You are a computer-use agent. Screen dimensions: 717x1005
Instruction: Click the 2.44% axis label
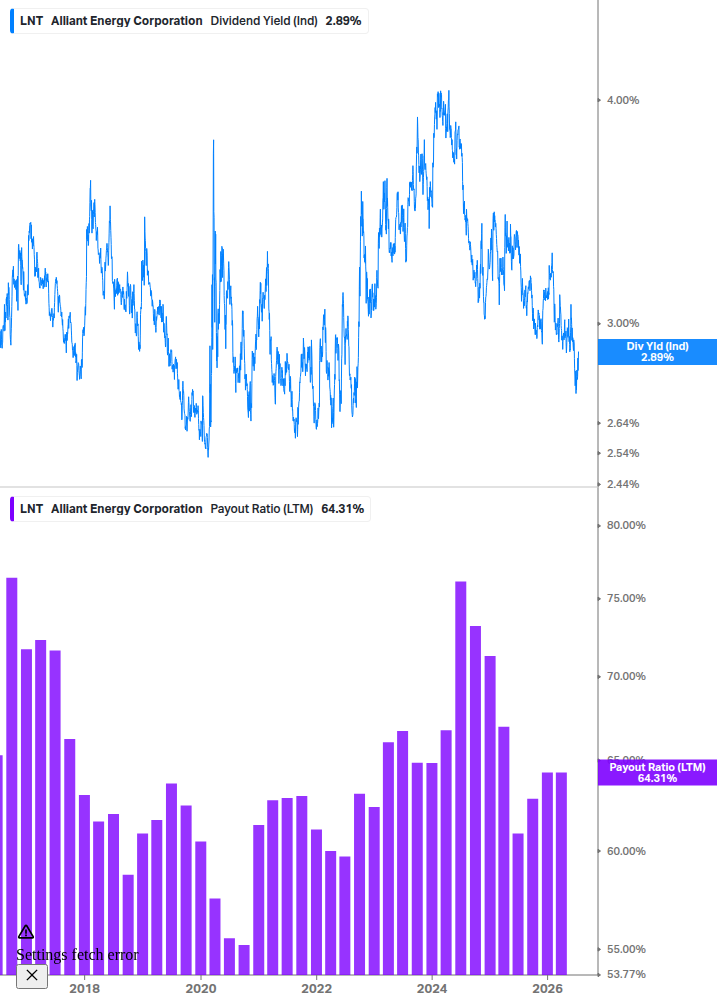[x=623, y=485]
